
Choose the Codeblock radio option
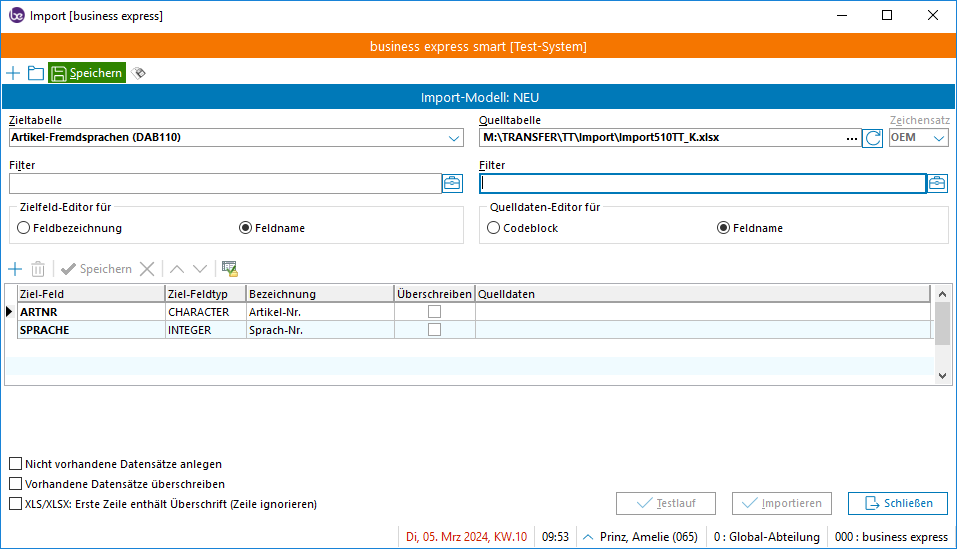click(x=493, y=228)
